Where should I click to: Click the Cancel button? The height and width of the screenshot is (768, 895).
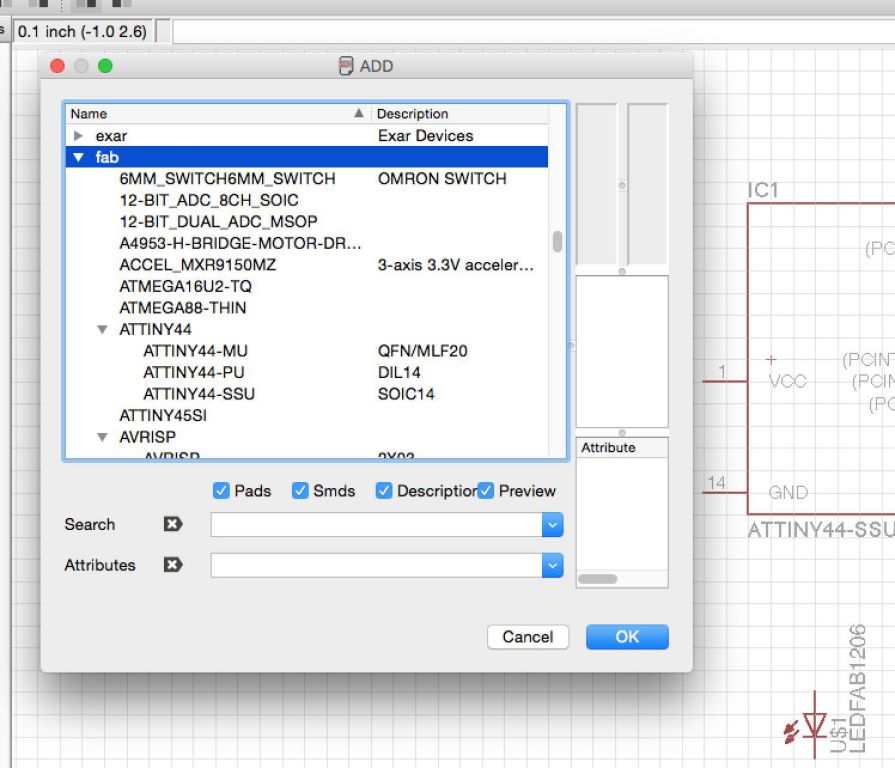click(528, 637)
